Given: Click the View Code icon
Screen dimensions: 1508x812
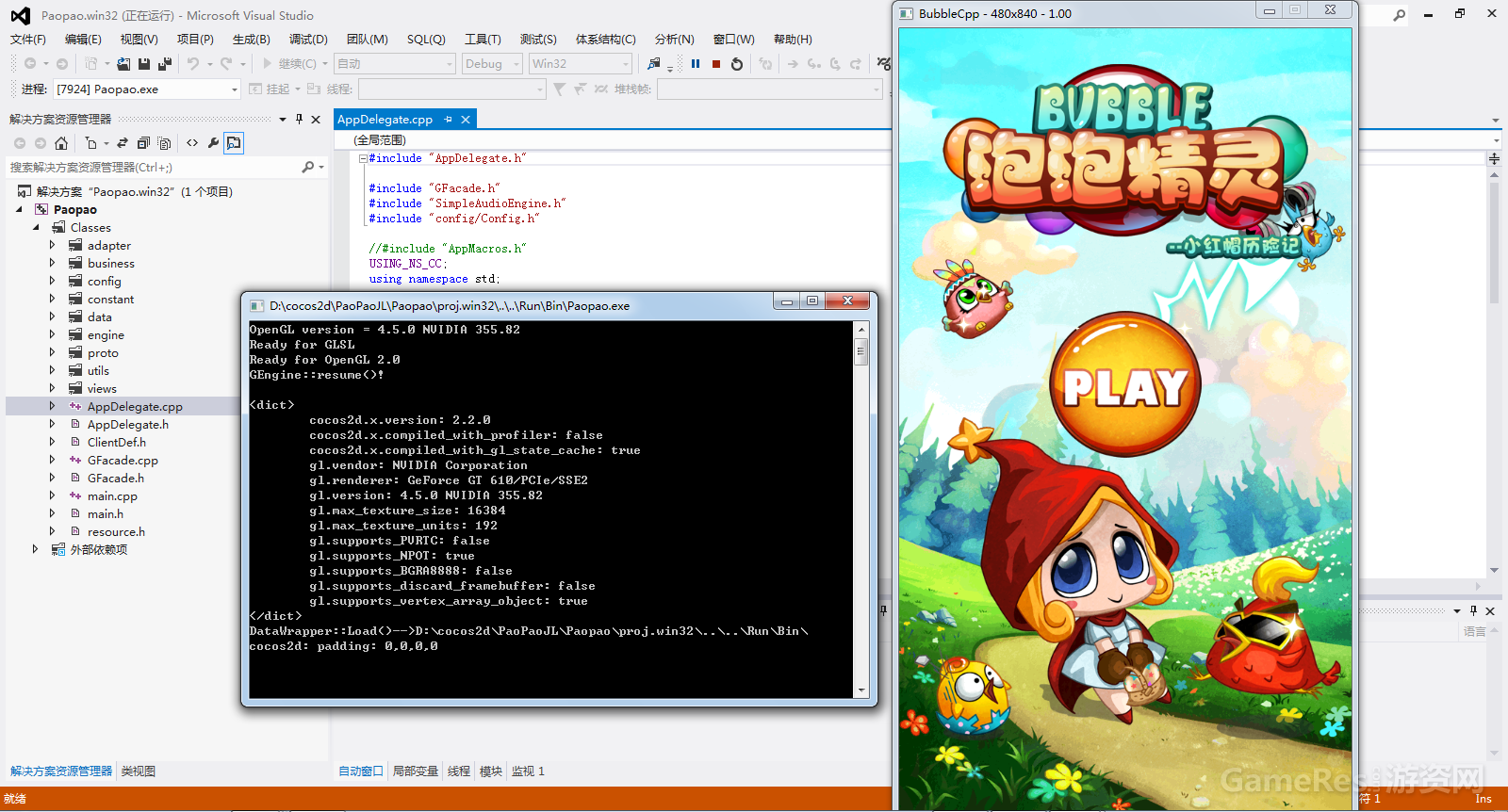Looking at the screenshot, I should [x=192, y=143].
